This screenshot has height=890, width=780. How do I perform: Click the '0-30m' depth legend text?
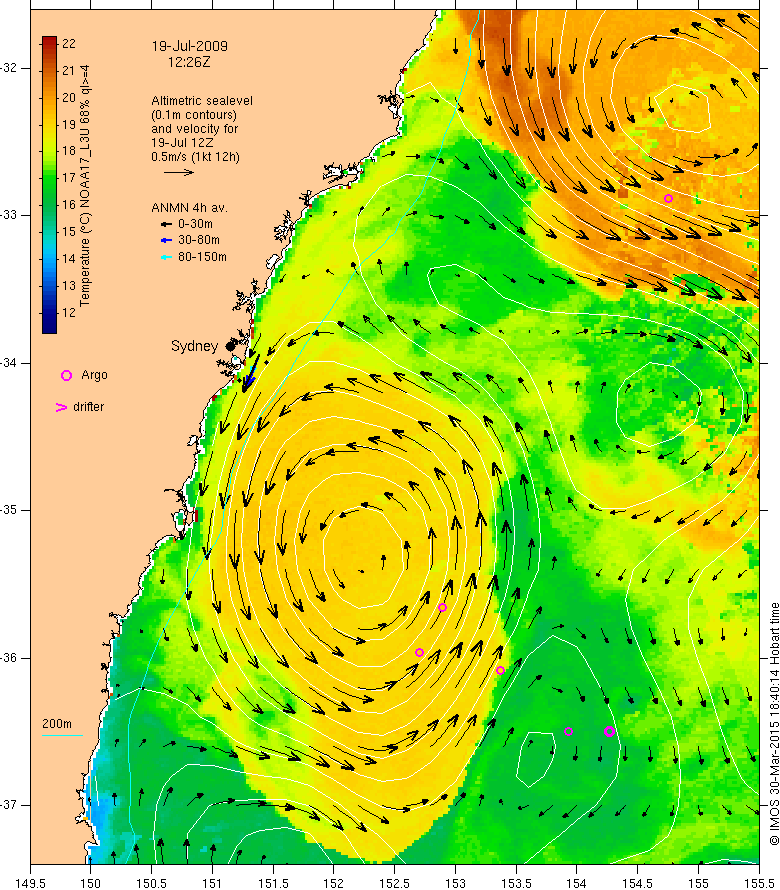pos(195,224)
